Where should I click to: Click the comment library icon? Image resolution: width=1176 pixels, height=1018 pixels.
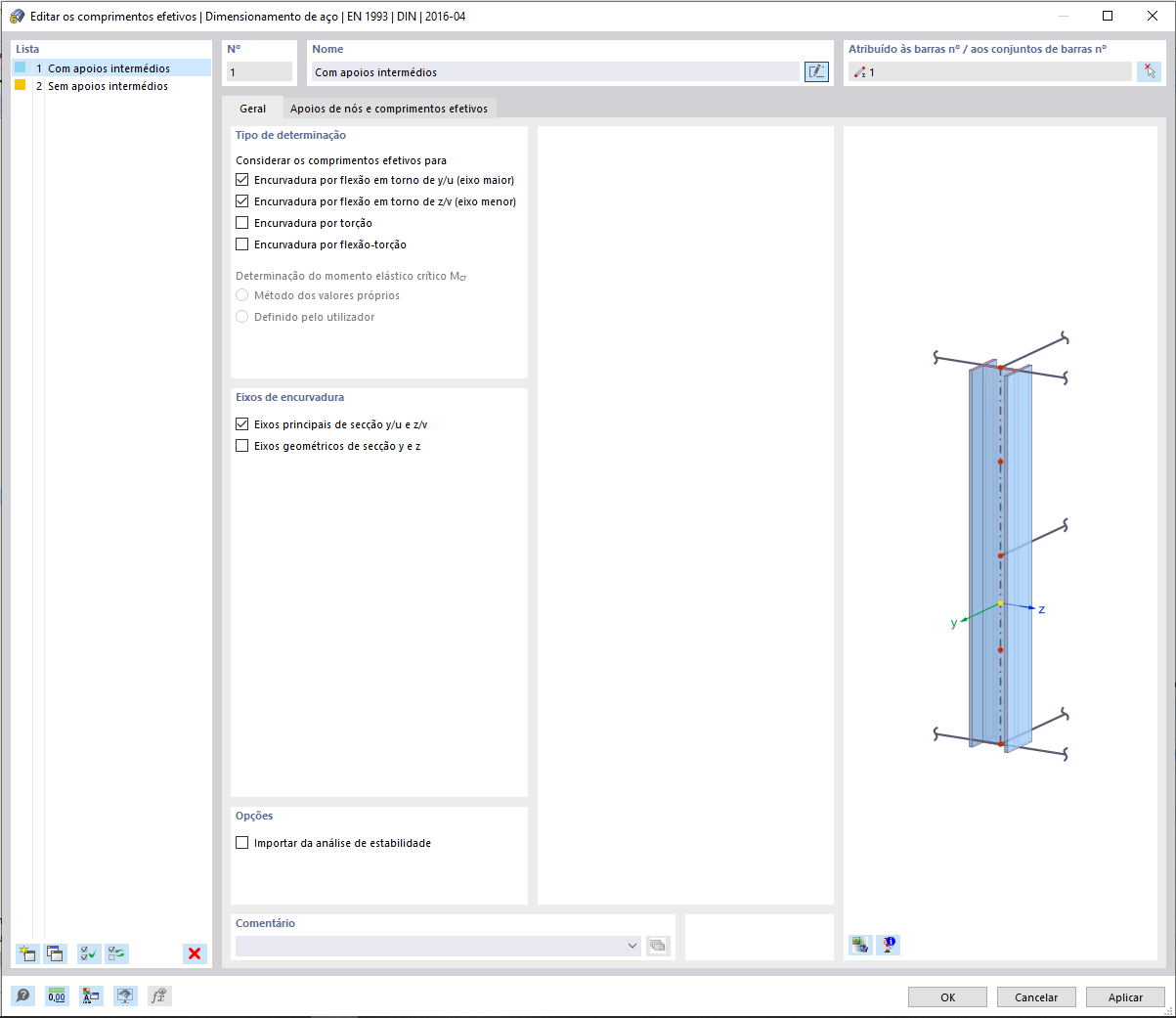658,946
